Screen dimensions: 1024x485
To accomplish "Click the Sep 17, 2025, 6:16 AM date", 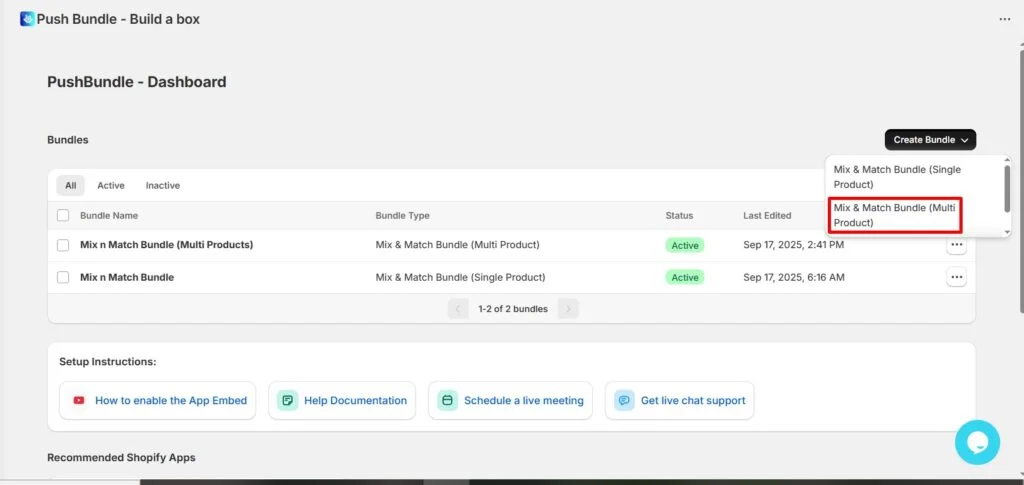I will 794,277.
